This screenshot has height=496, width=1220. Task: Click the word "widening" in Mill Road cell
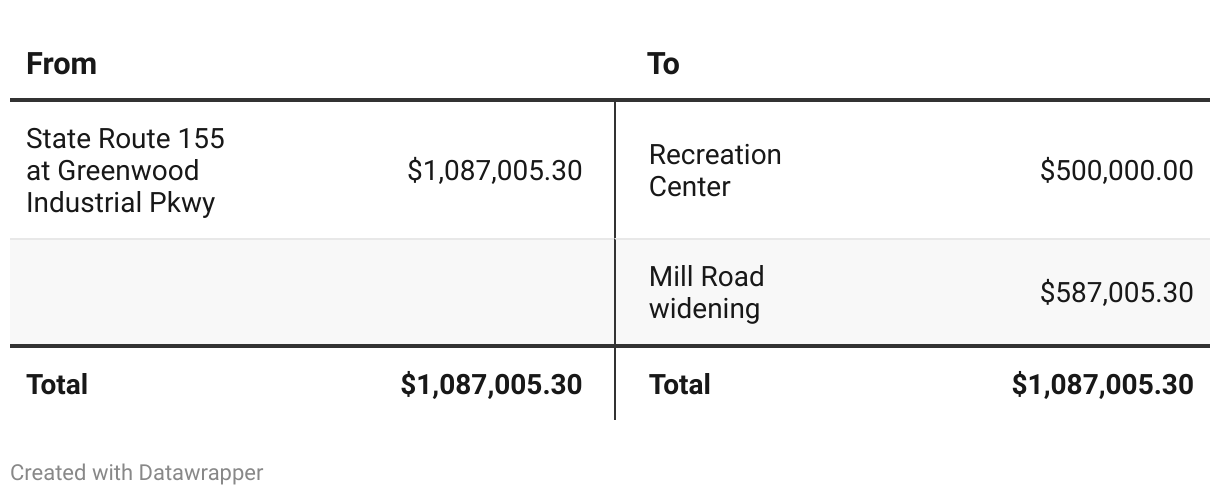(704, 308)
